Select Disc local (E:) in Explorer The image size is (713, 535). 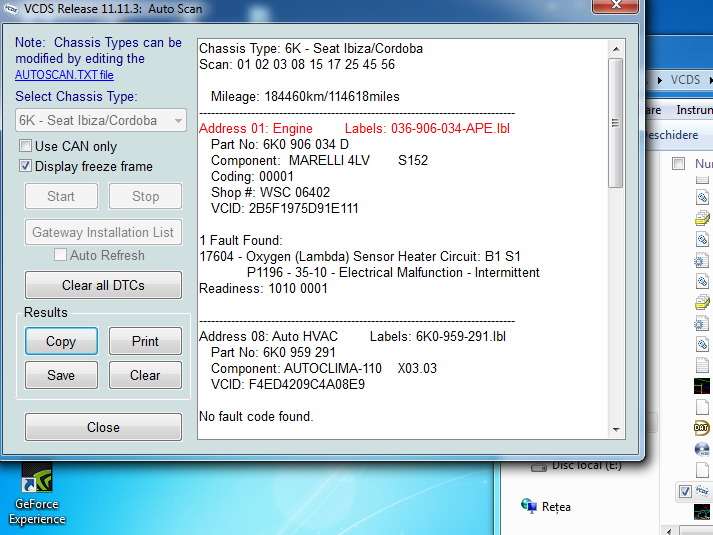577,465
